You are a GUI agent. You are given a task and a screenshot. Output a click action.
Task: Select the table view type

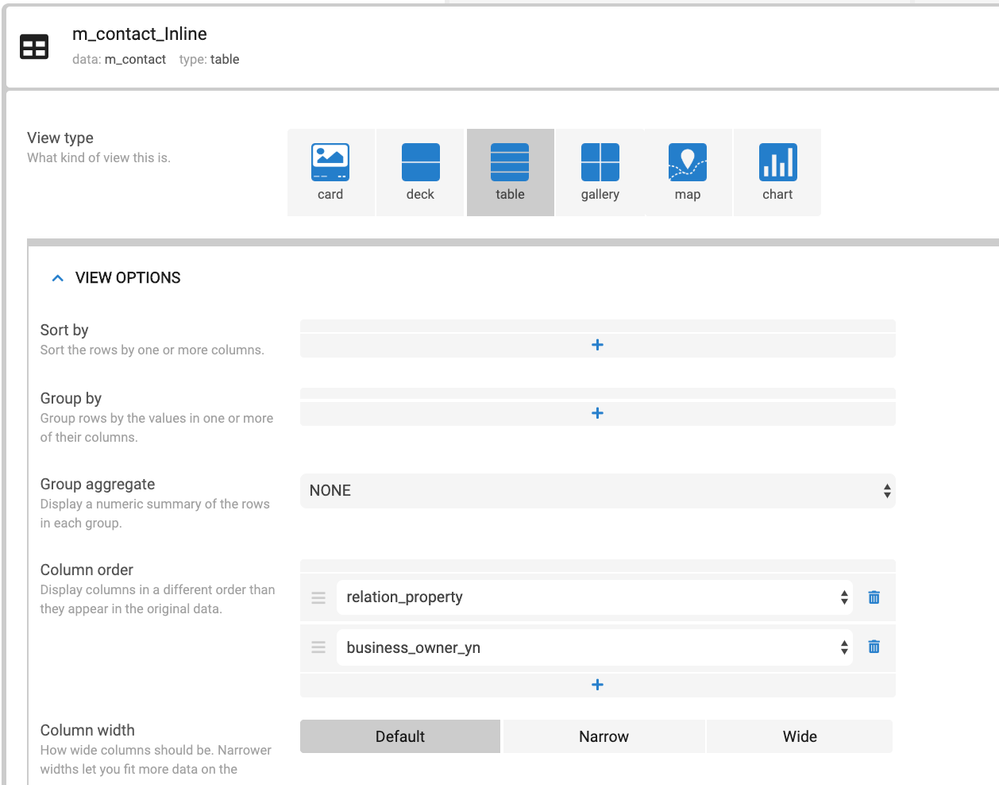(510, 173)
